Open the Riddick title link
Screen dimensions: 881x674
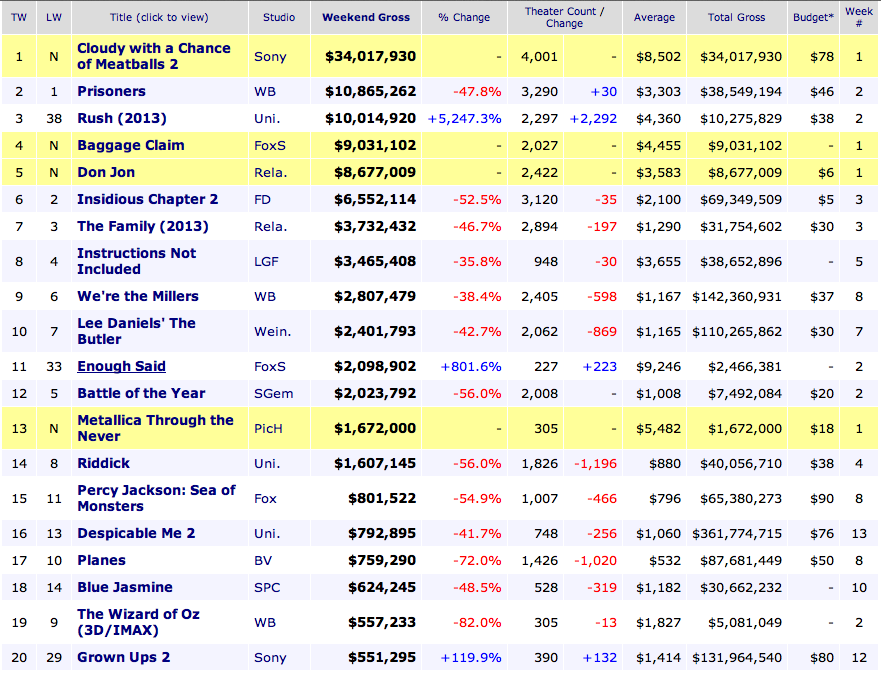point(103,463)
